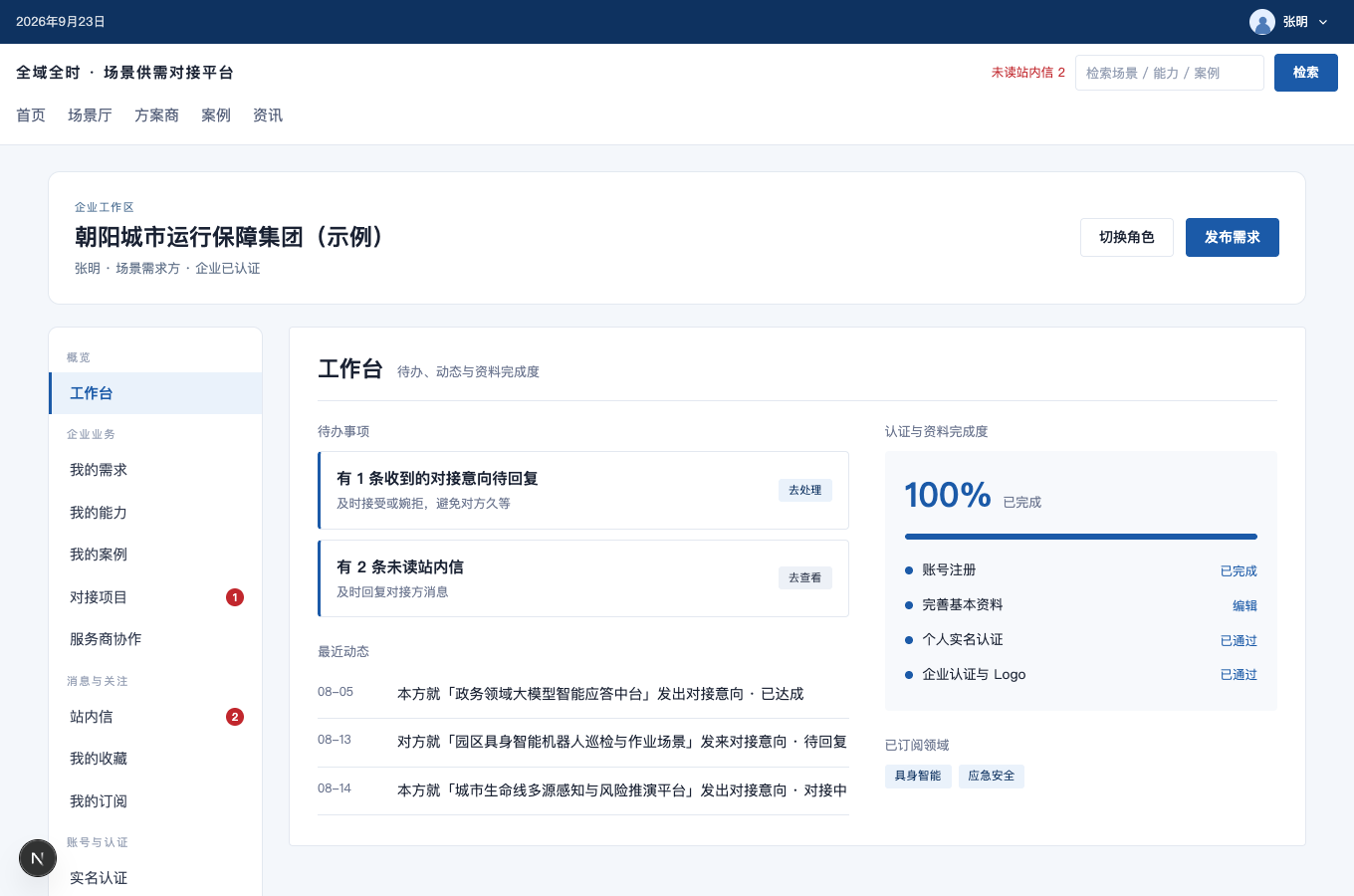This screenshot has width=1354, height=896.
Task: Go to the 场景厅 navigation tab
Action: point(90,115)
